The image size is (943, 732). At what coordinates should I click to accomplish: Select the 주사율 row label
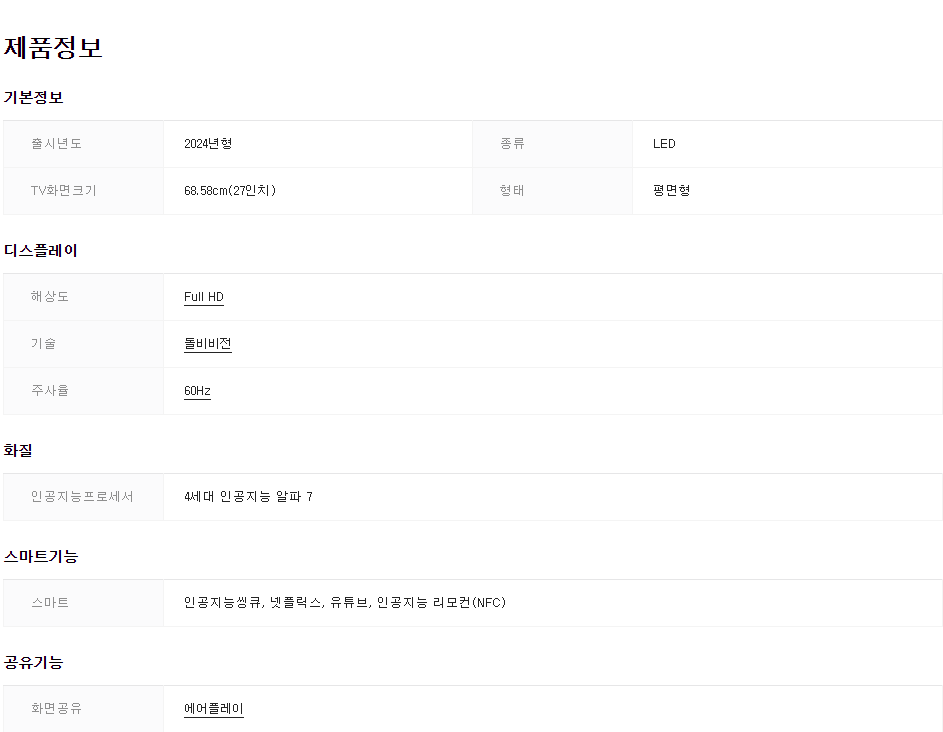coord(50,391)
